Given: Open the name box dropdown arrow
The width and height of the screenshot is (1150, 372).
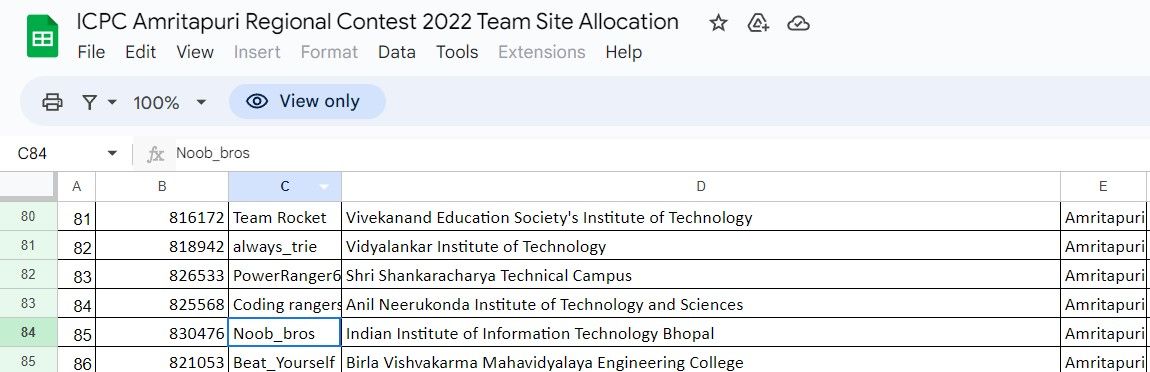Looking at the screenshot, I should click(112, 153).
